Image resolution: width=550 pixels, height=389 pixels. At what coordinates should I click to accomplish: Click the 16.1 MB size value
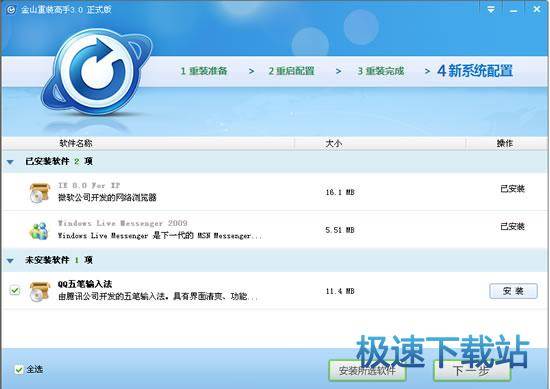tap(340, 192)
